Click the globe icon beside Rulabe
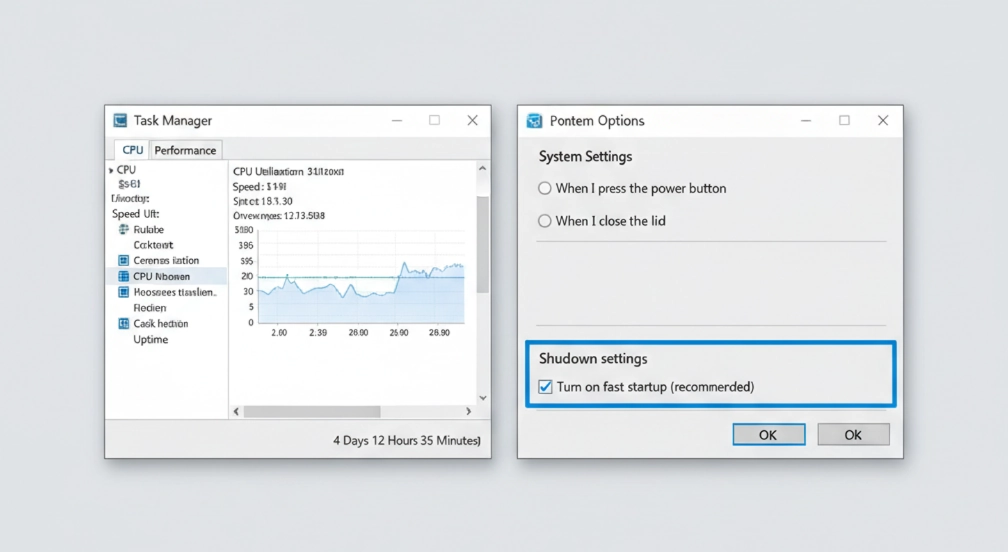This screenshot has height=552, width=1008. 123,229
